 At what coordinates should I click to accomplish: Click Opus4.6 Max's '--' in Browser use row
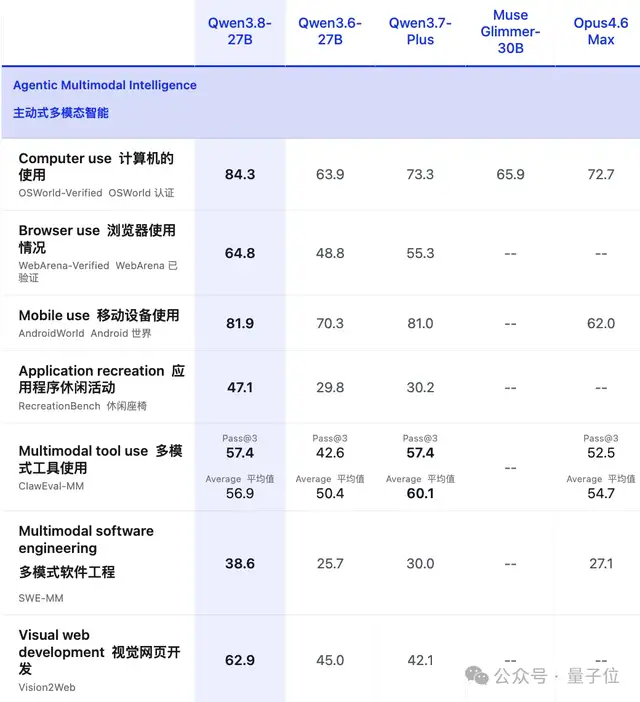601,254
